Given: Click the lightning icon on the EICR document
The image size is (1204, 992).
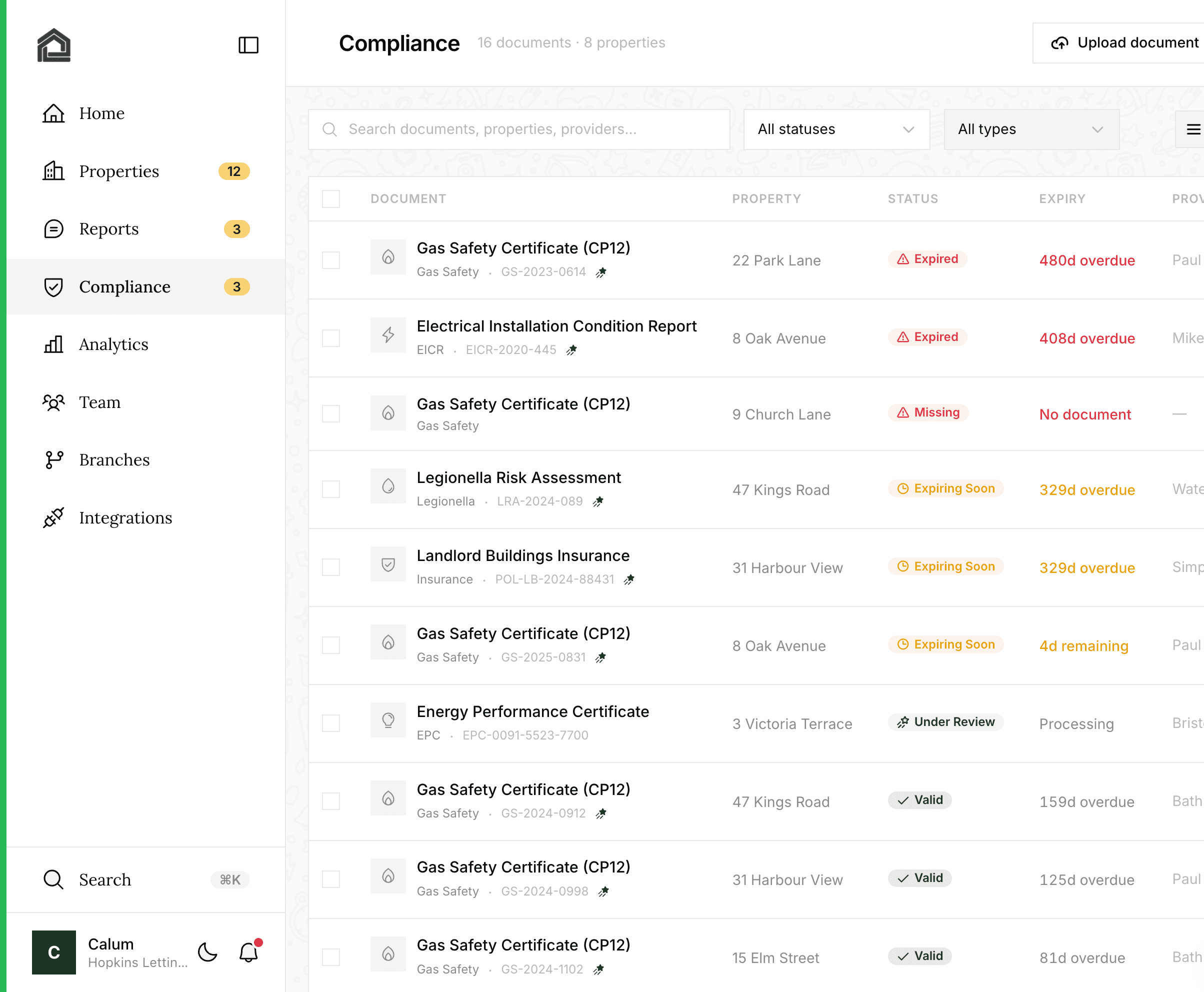Looking at the screenshot, I should tap(388, 335).
